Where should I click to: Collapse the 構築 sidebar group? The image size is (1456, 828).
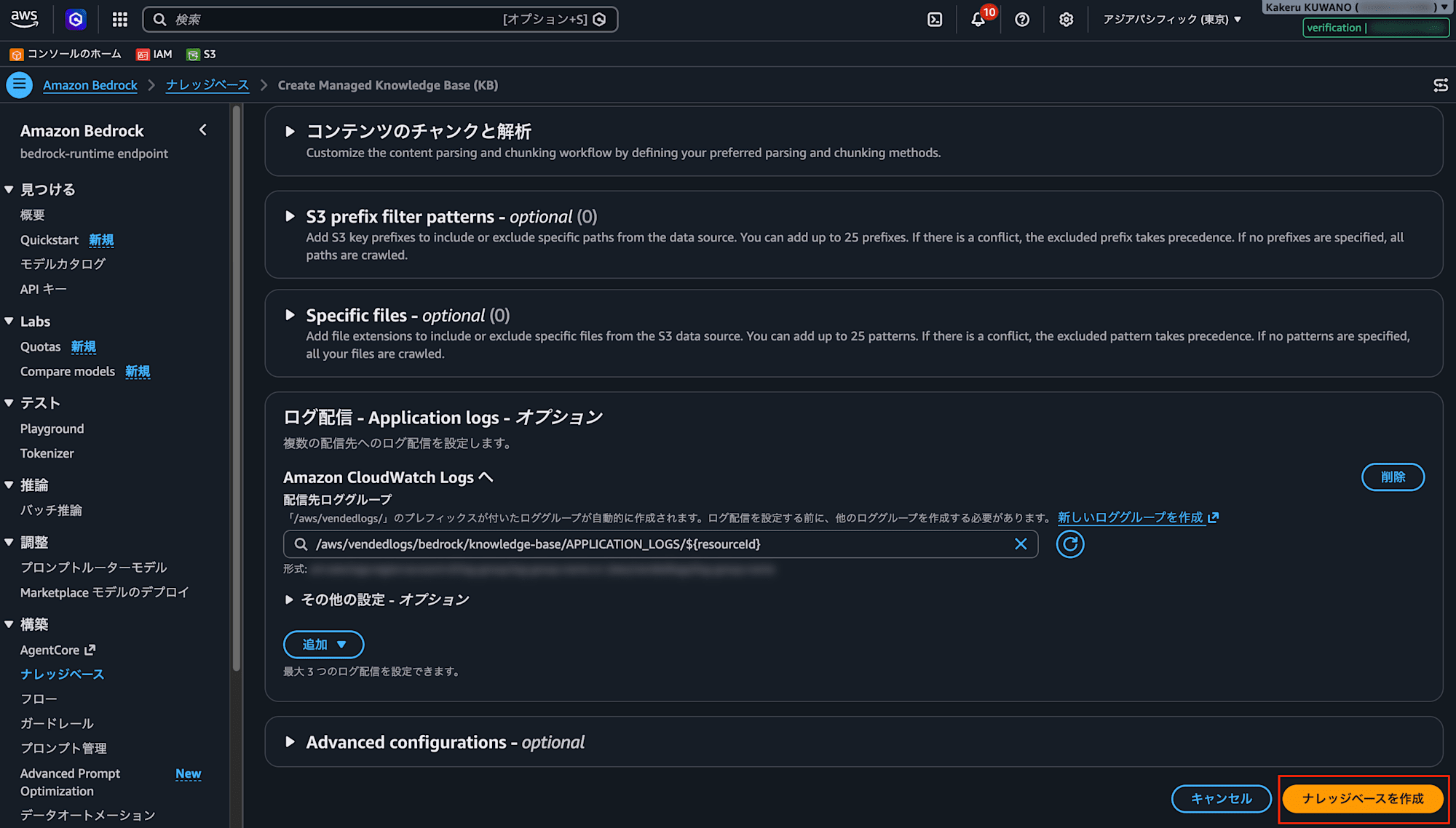point(9,625)
